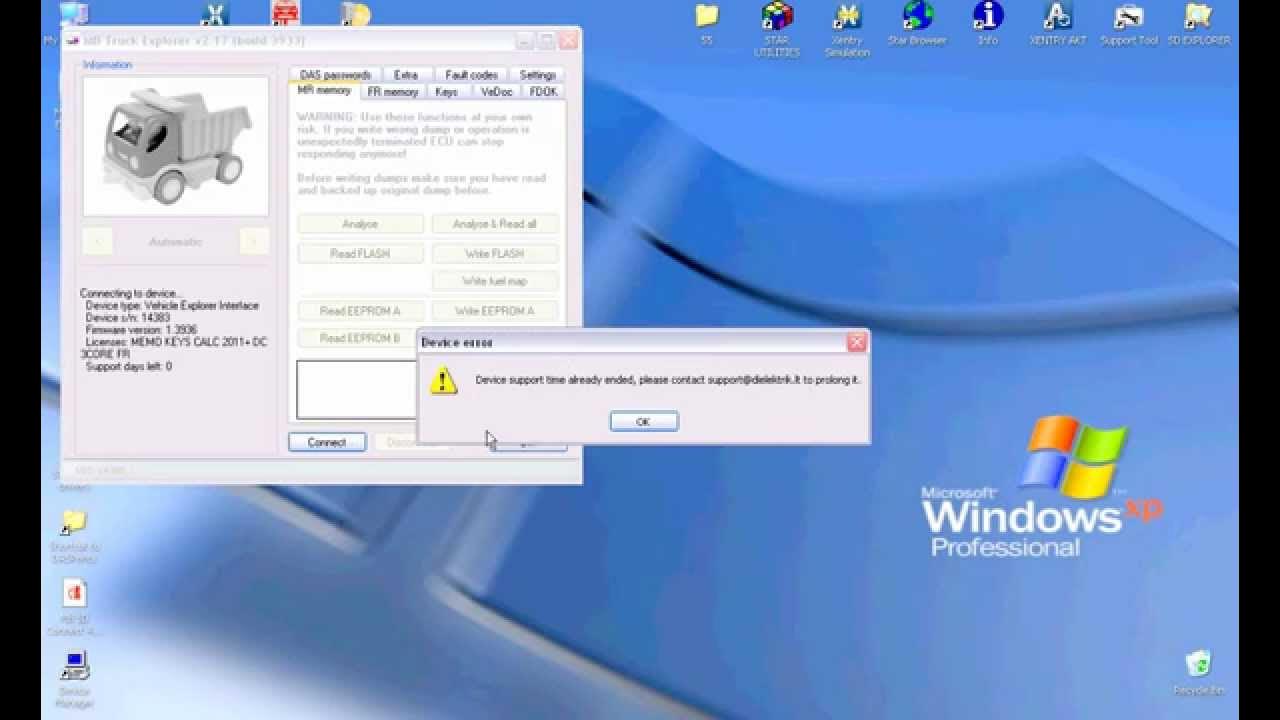The height and width of the screenshot is (720, 1280).
Task: Open the Recycle Bin
Action: [x=1198, y=672]
